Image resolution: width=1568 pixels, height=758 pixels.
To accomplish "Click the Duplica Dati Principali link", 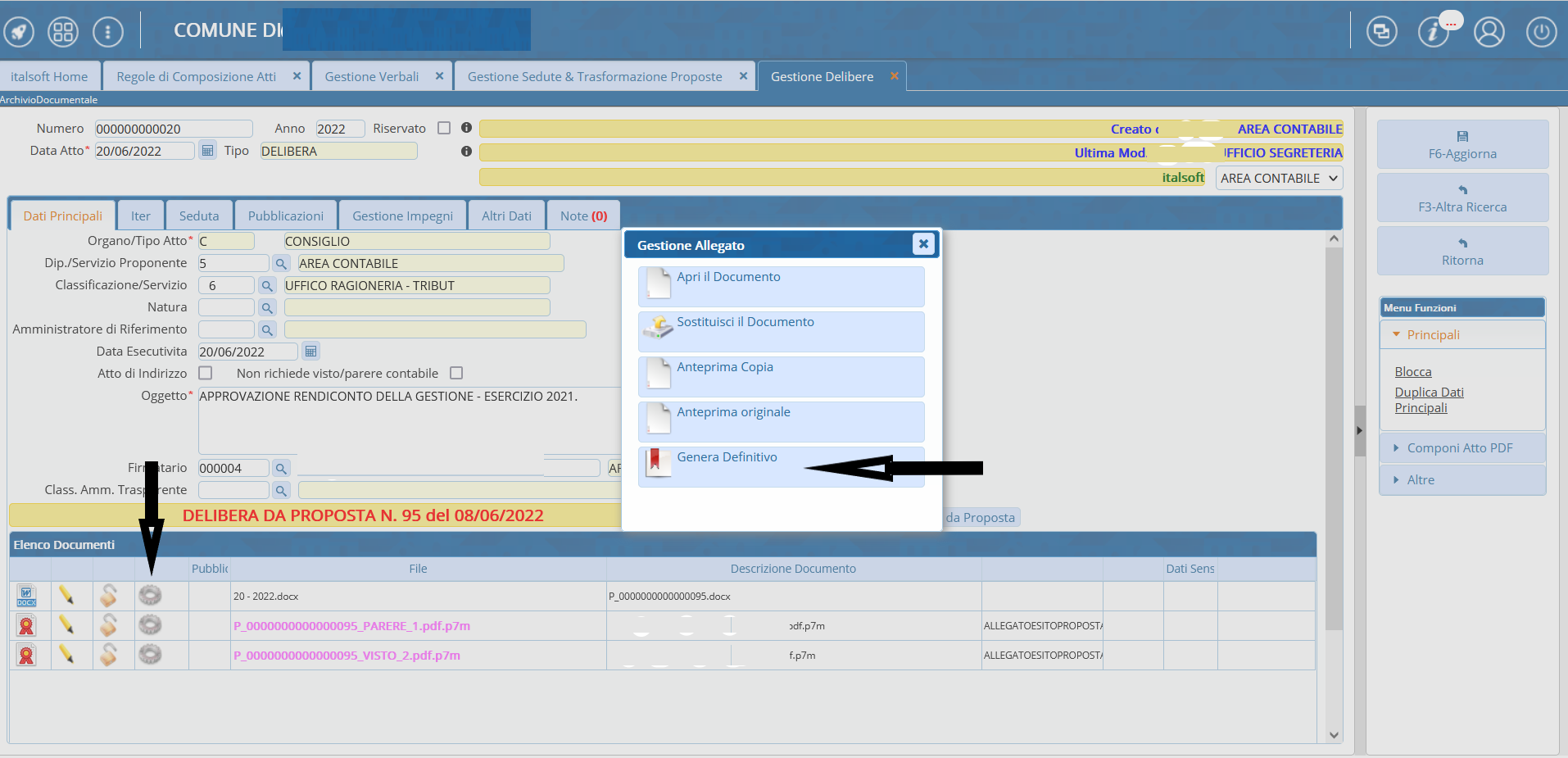I will point(1429,400).
